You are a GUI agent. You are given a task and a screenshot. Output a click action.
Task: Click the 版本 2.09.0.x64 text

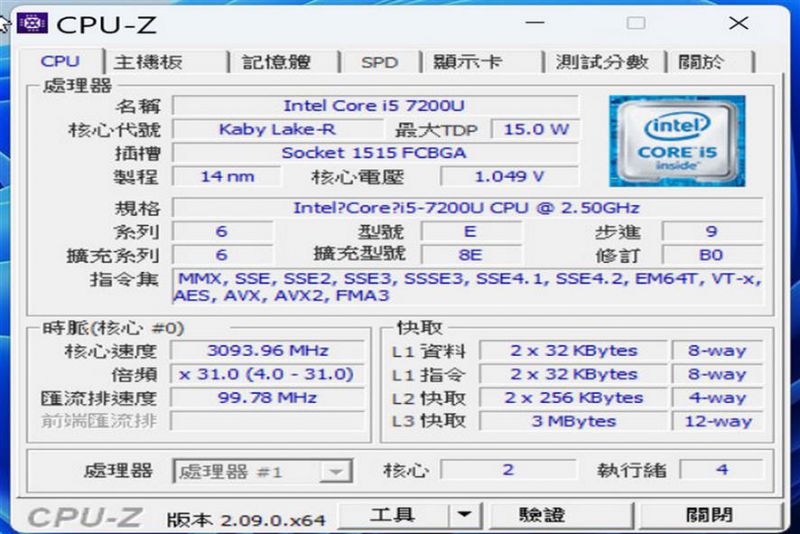pos(246,520)
